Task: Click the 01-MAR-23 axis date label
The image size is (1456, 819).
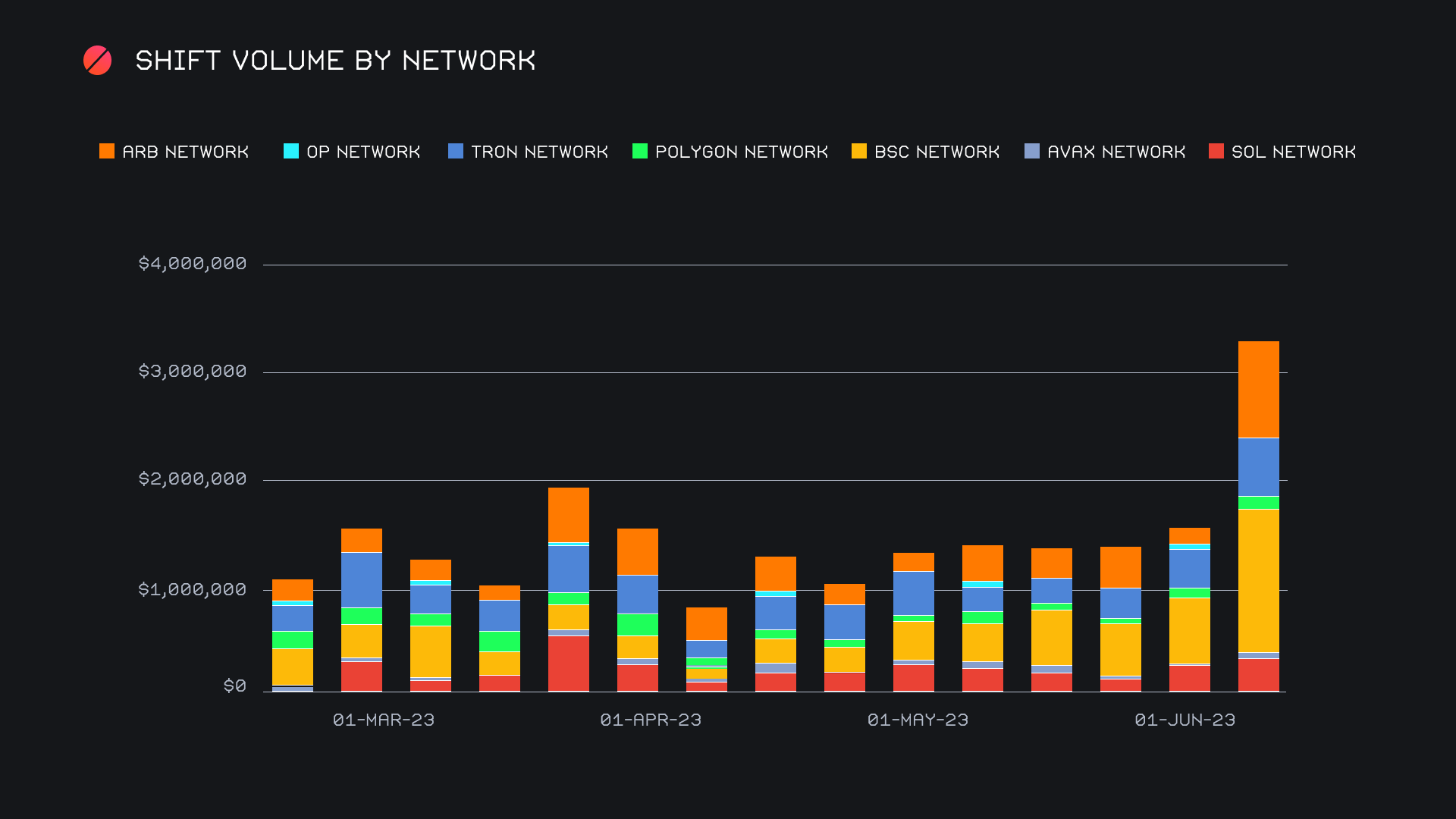Action: 384,720
